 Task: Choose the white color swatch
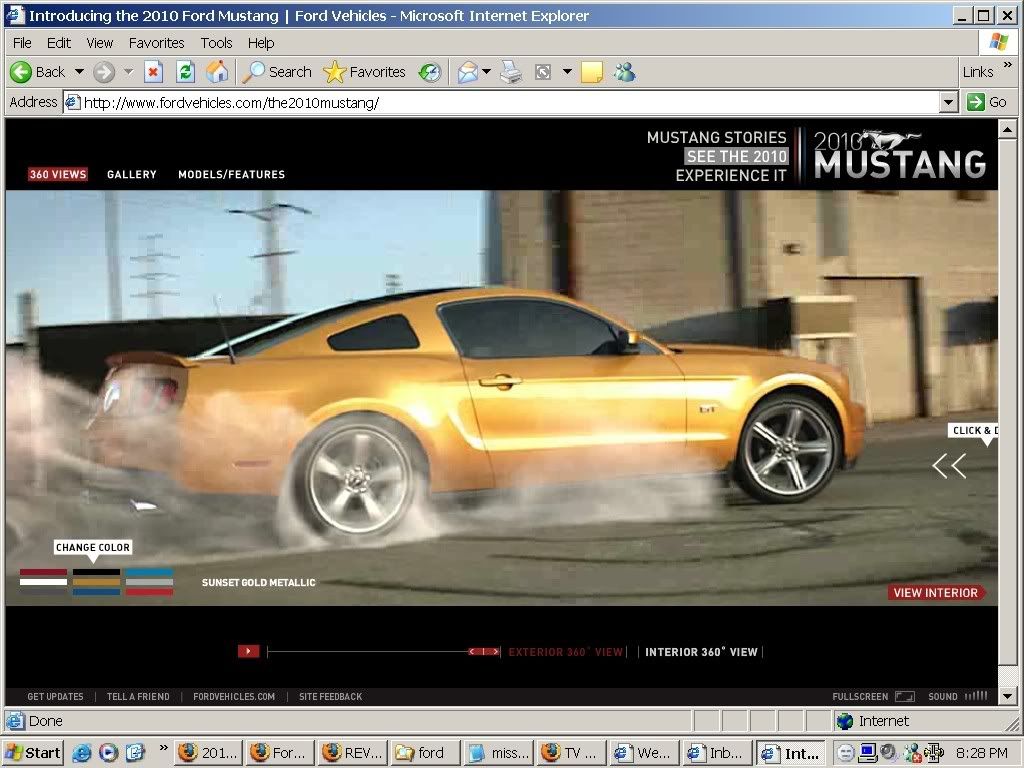click(x=43, y=582)
